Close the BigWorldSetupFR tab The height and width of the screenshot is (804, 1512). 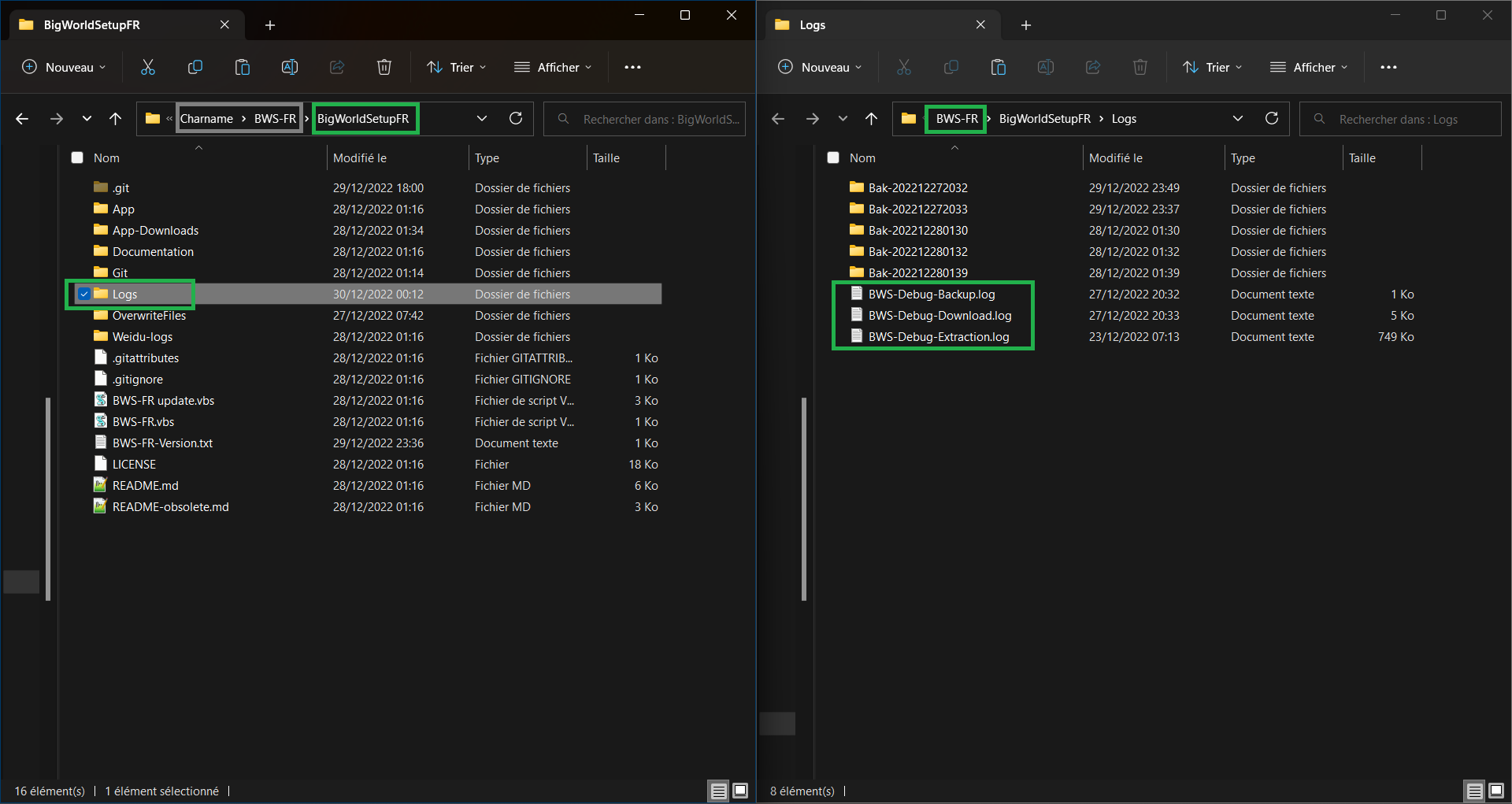pos(224,24)
